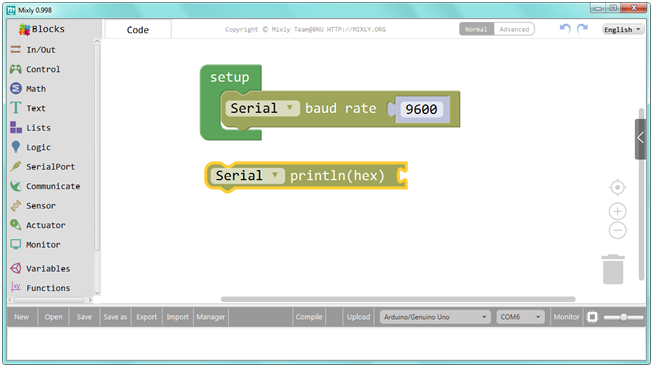The width and height of the screenshot is (653, 367).
Task: Open the COM6 port dropdown
Action: click(x=520, y=317)
